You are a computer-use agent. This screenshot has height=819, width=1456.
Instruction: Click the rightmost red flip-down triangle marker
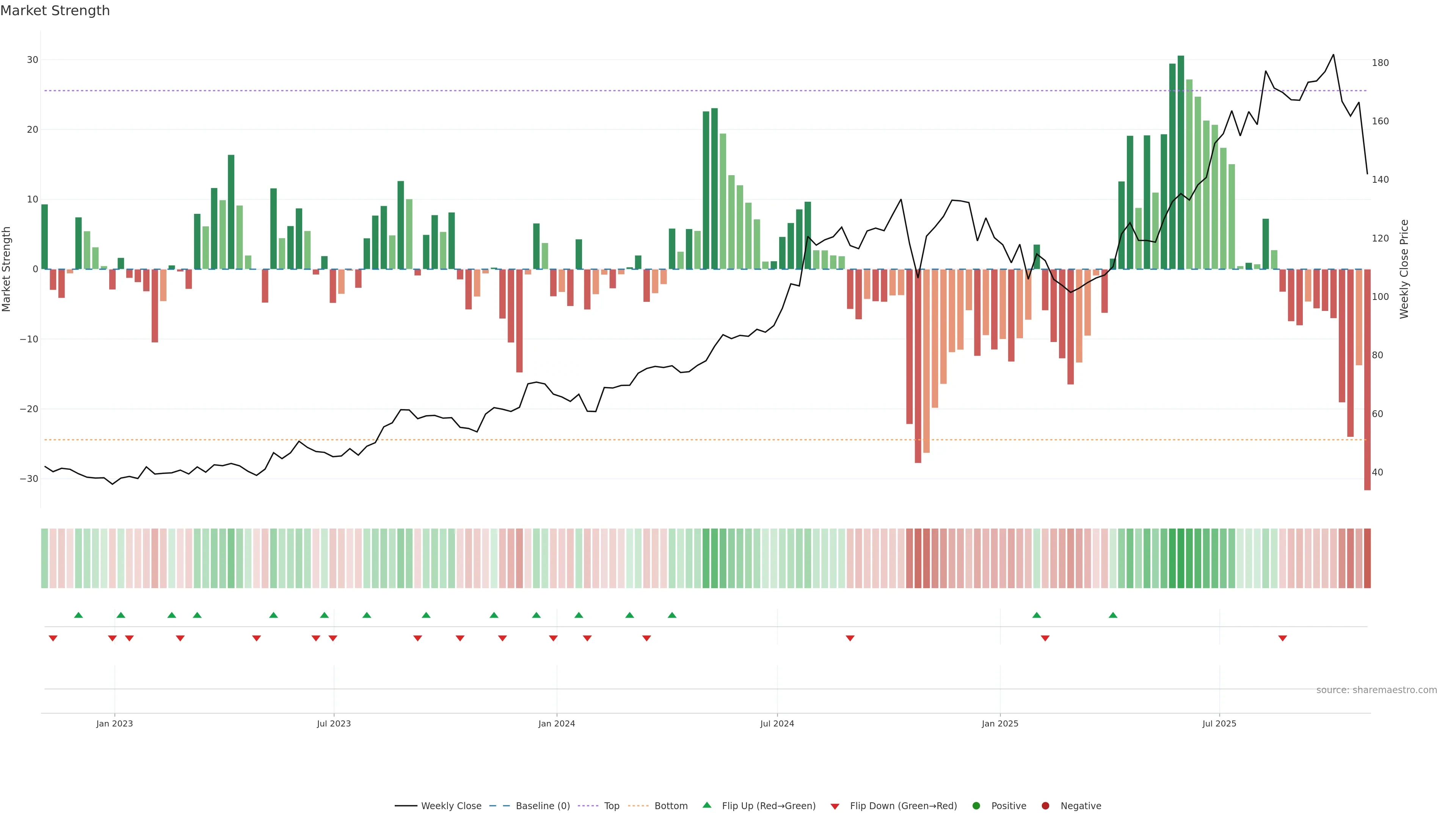(1282, 638)
